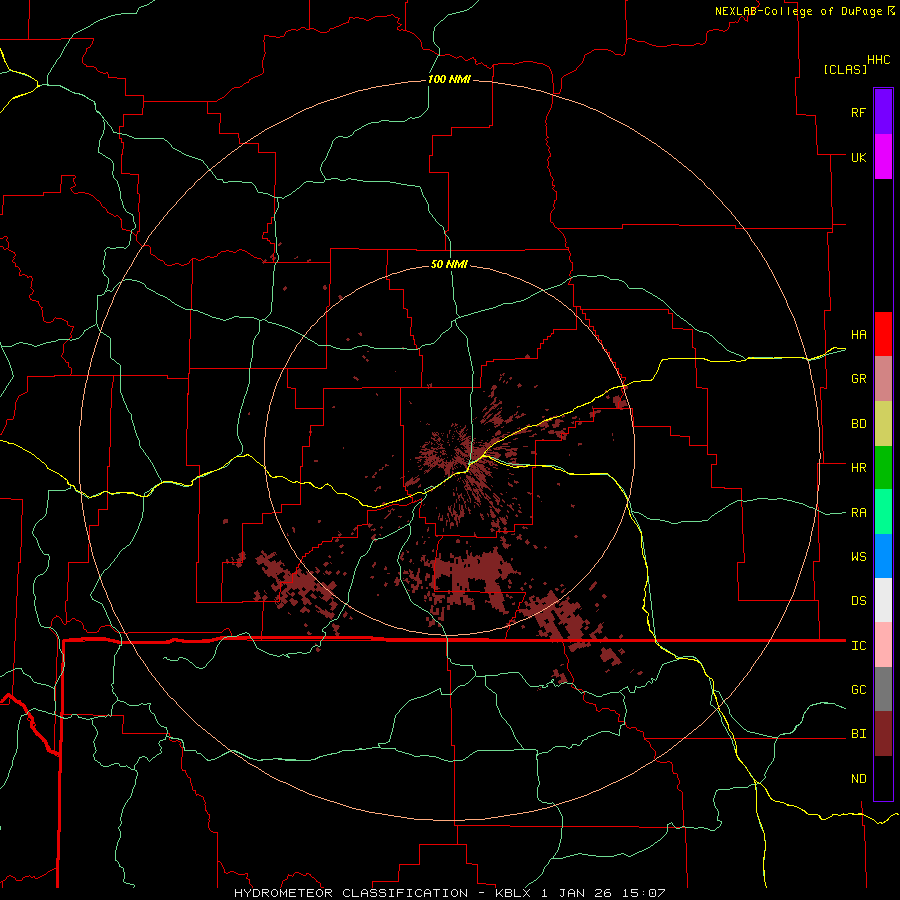Click the HR legend label

(x=859, y=468)
